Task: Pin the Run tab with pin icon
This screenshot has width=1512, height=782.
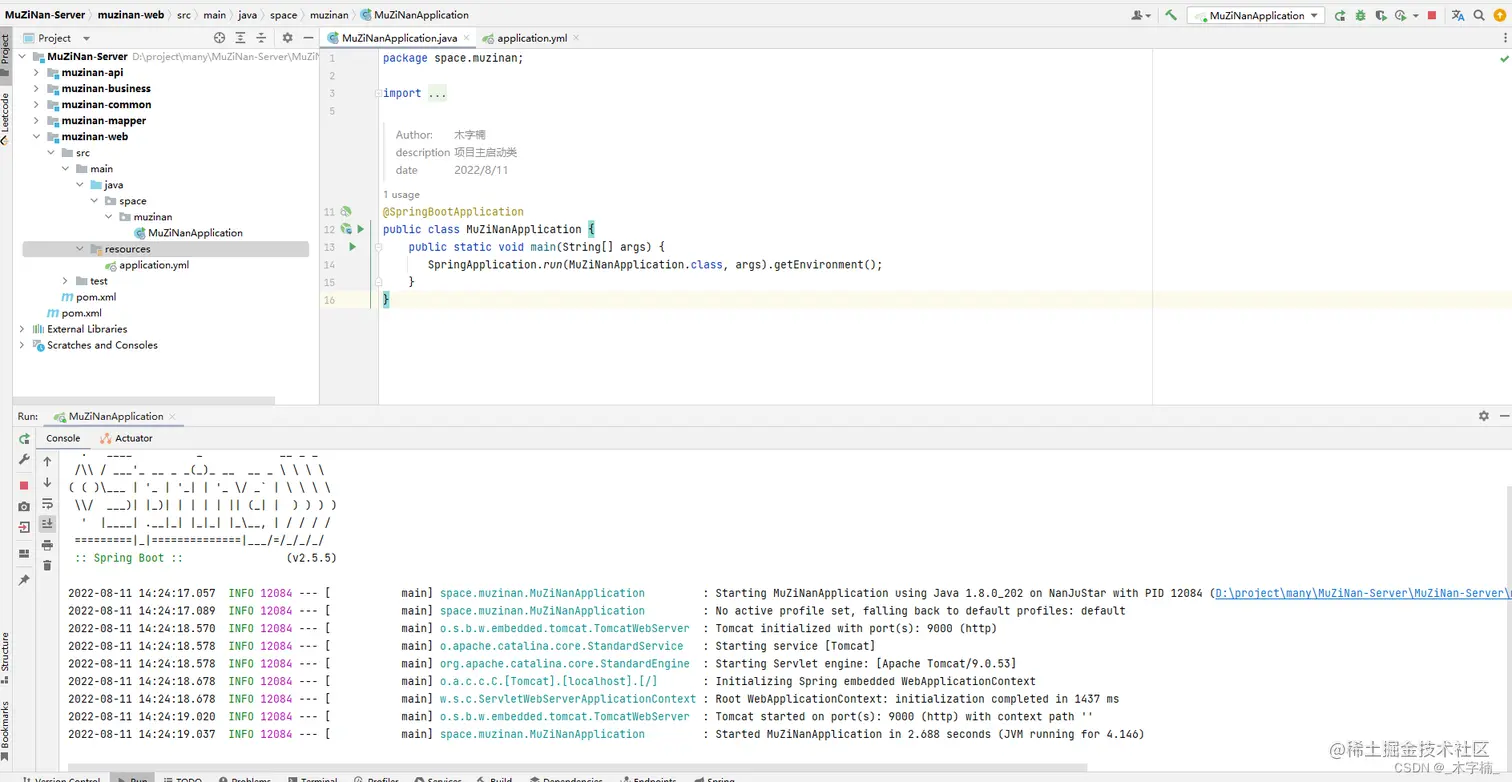Action: click(x=24, y=580)
